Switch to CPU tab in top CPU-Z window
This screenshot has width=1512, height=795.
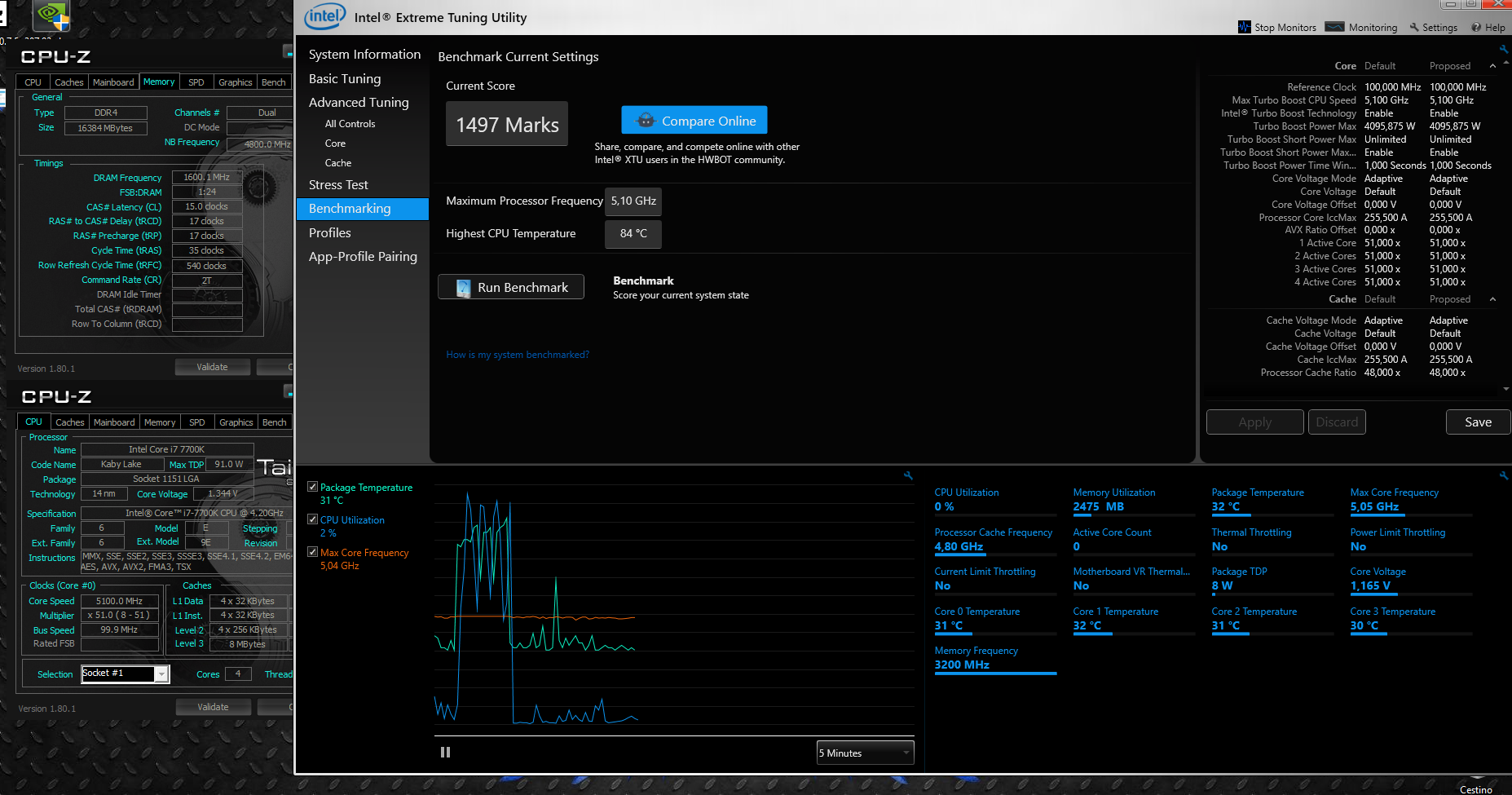(x=33, y=82)
